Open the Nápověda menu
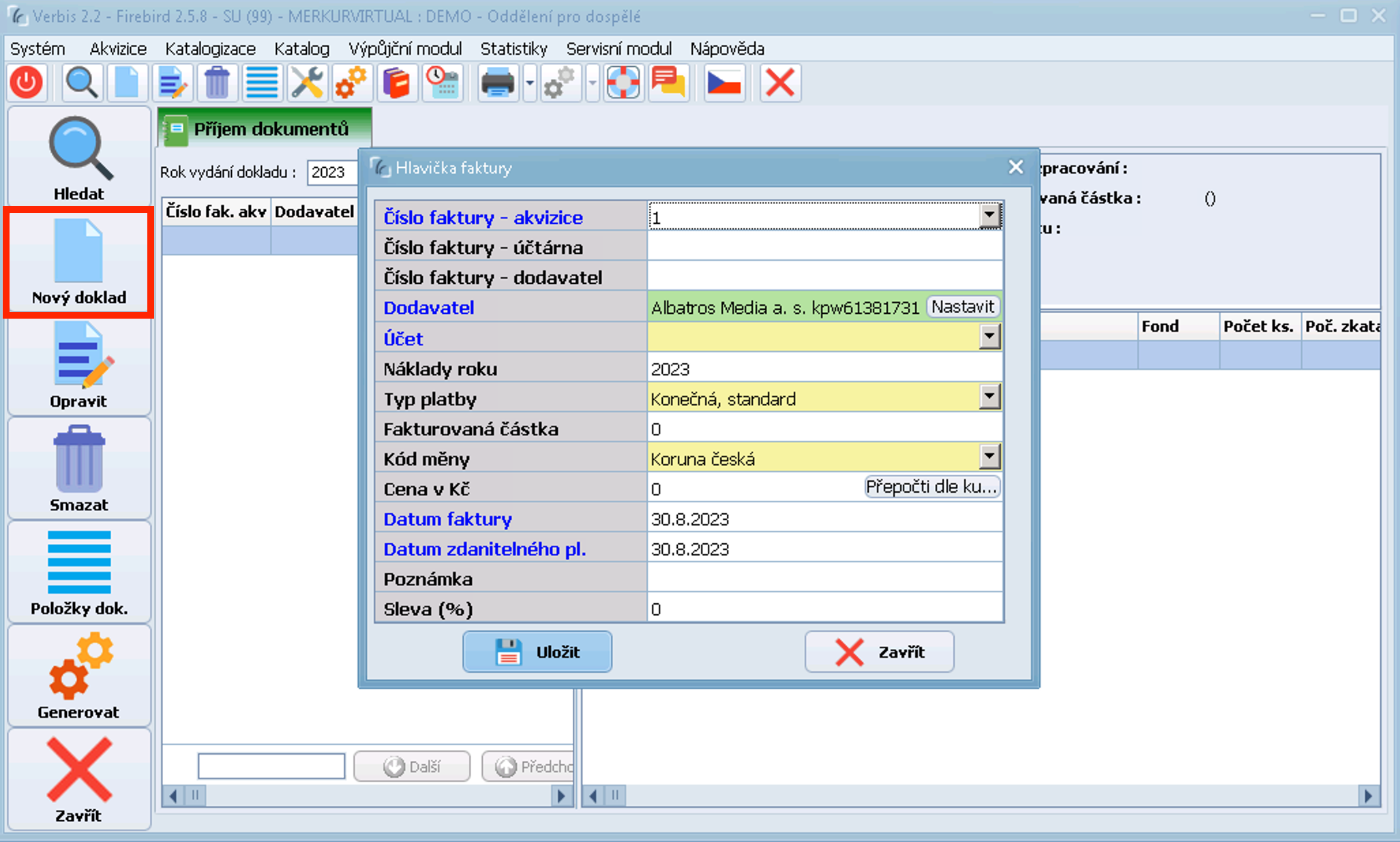The image size is (1400, 842). (x=727, y=48)
